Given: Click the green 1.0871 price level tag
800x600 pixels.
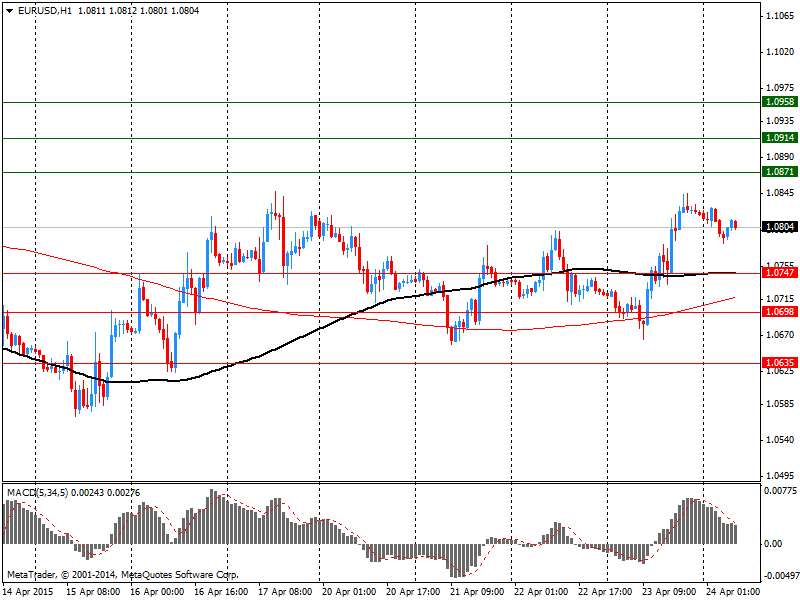Looking at the screenshot, I should coord(780,172).
